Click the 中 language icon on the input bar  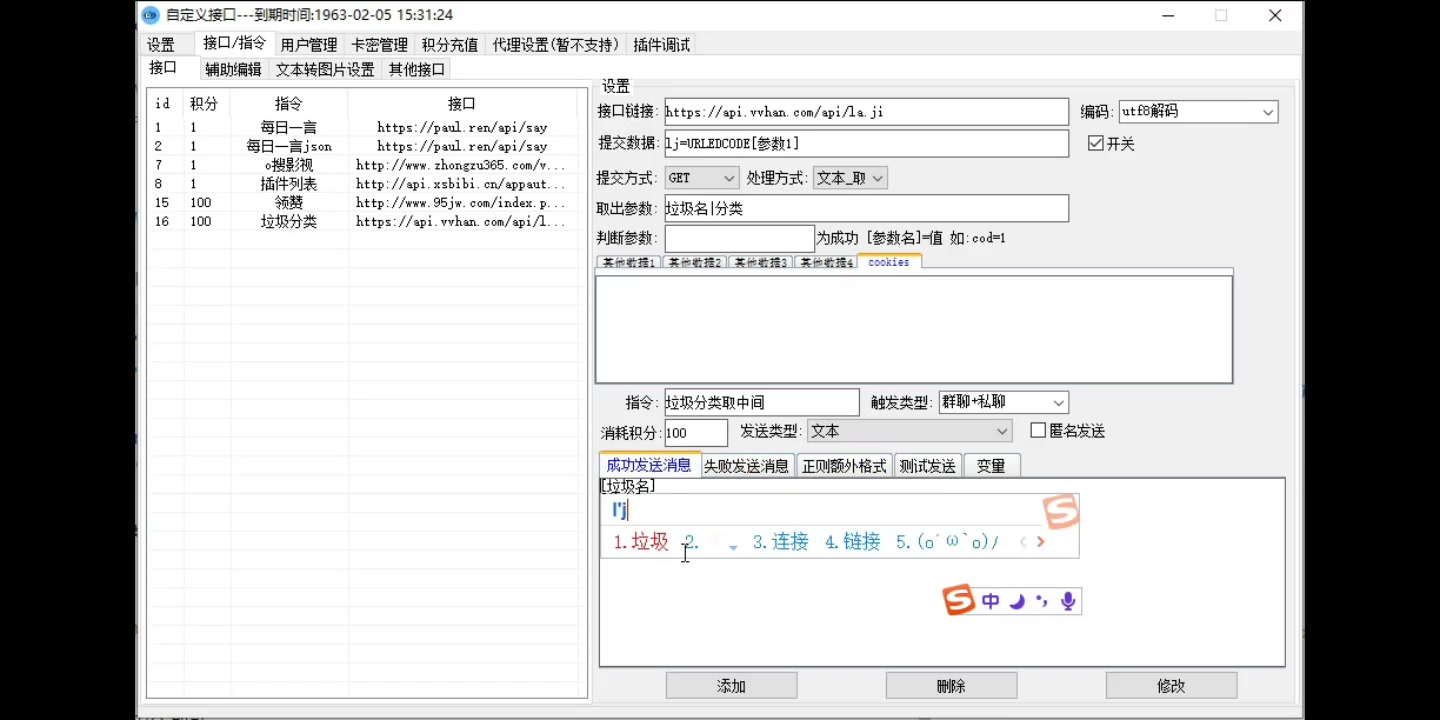[989, 600]
